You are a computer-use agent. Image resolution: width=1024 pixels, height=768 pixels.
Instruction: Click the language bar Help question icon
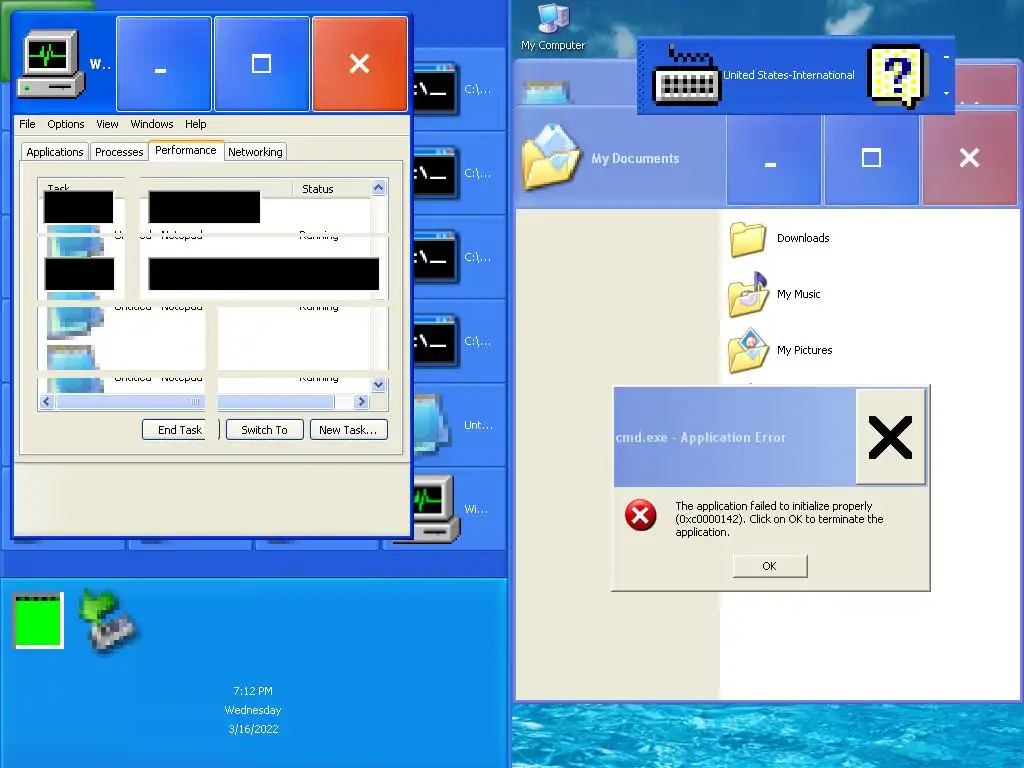pyautogui.click(x=897, y=76)
